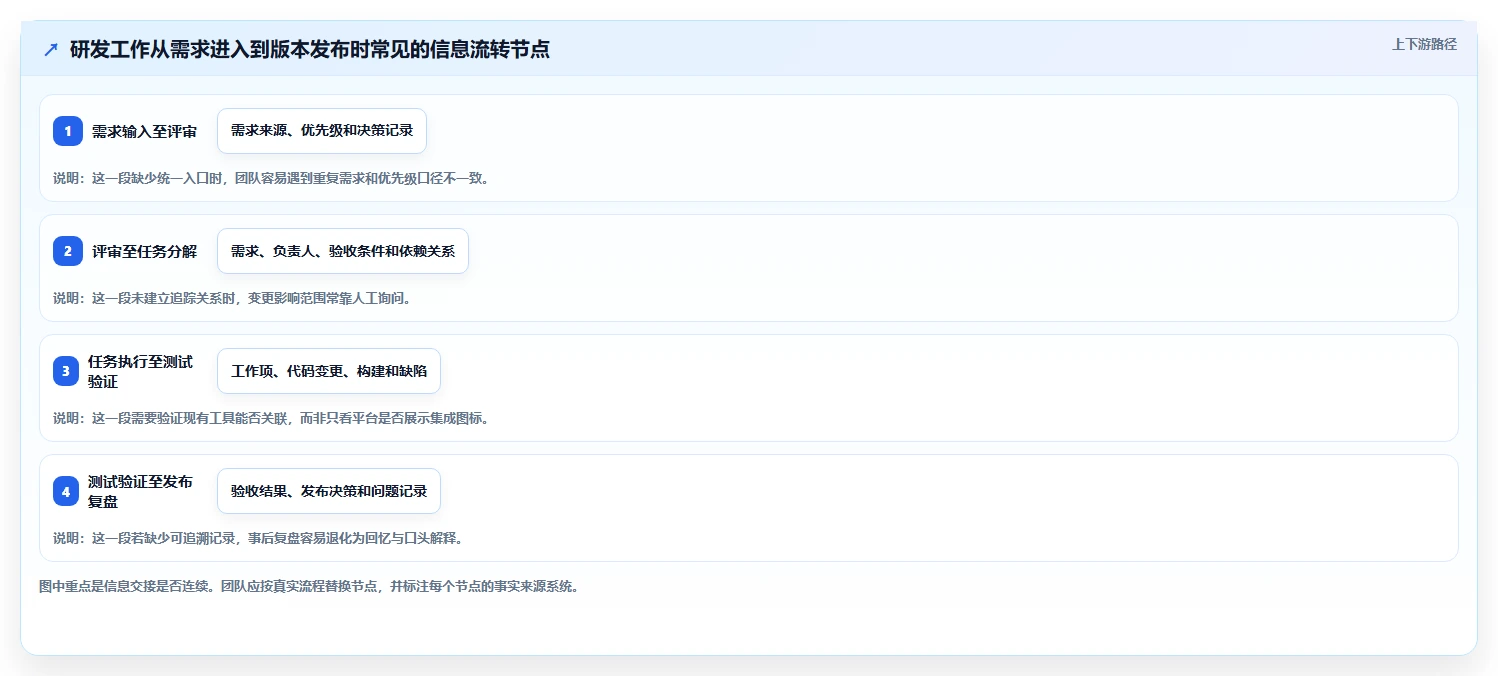The image size is (1498, 676).
Task: Select step number 1 badge
Action: [68, 131]
